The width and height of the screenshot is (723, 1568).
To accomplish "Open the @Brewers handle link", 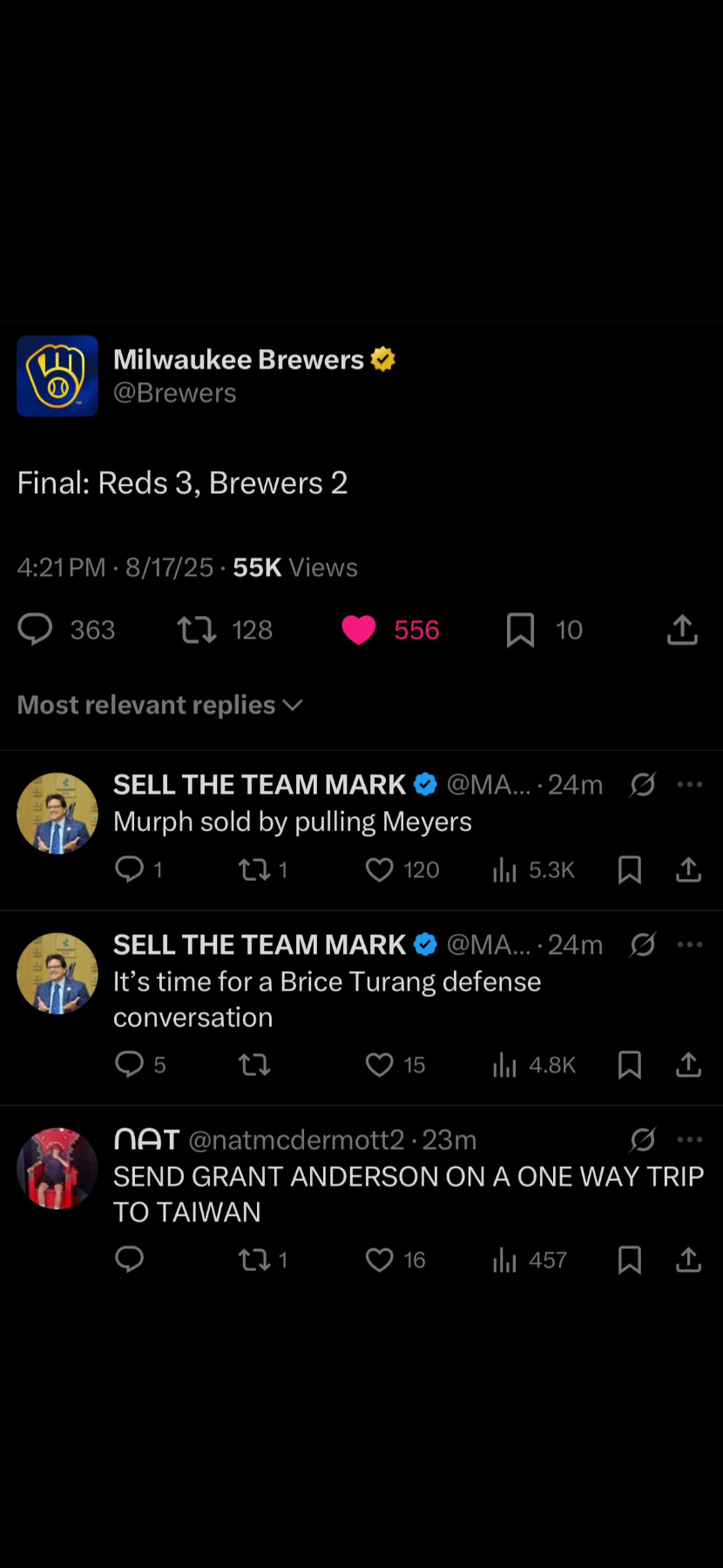I will tap(175, 393).
